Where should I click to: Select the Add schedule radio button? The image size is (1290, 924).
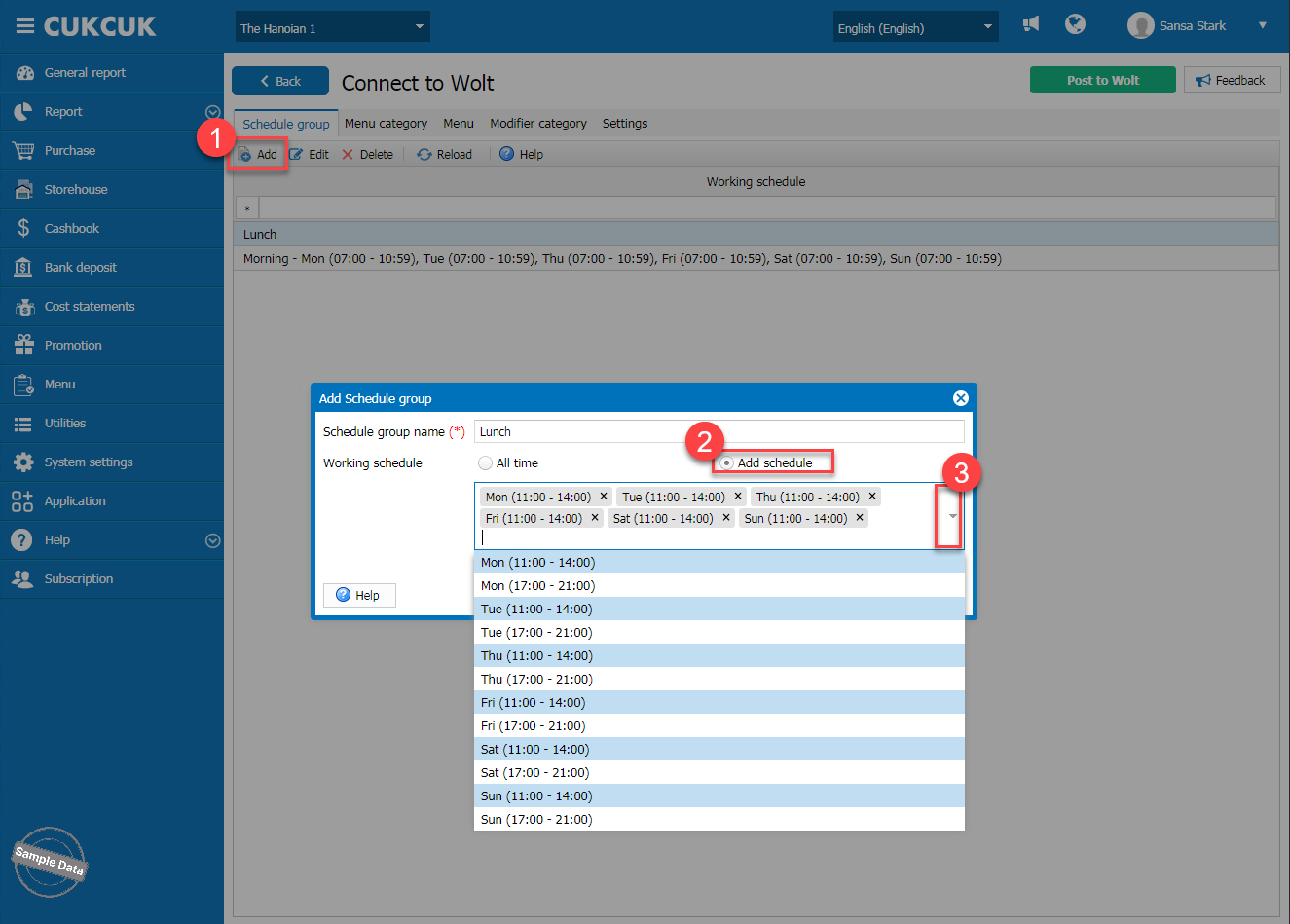[726, 463]
